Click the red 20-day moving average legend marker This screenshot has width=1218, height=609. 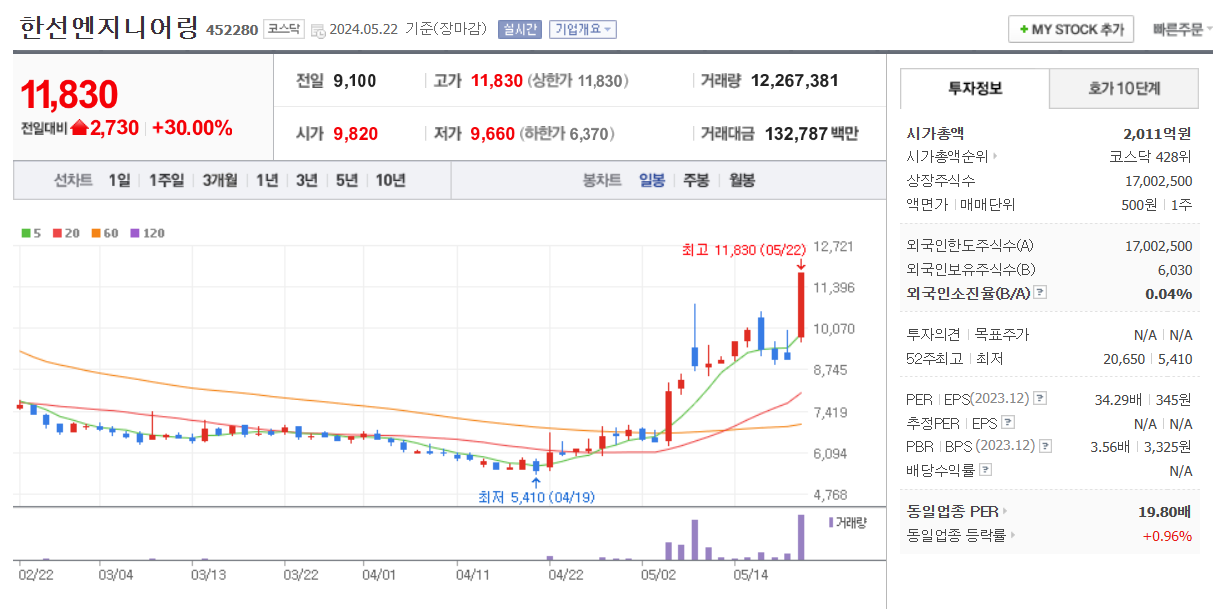(56, 233)
